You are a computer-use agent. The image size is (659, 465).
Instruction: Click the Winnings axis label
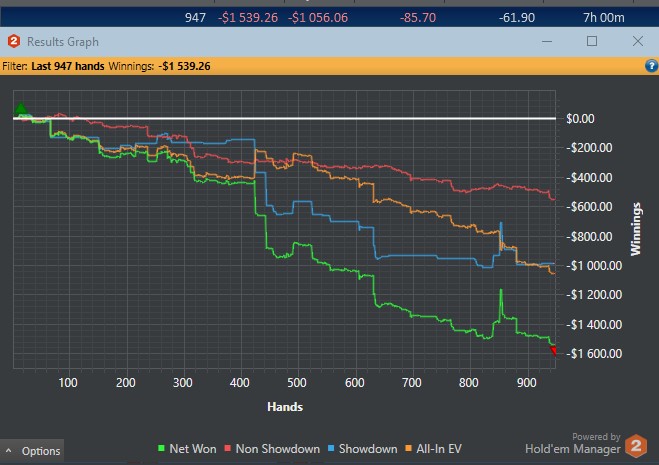tap(635, 229)
